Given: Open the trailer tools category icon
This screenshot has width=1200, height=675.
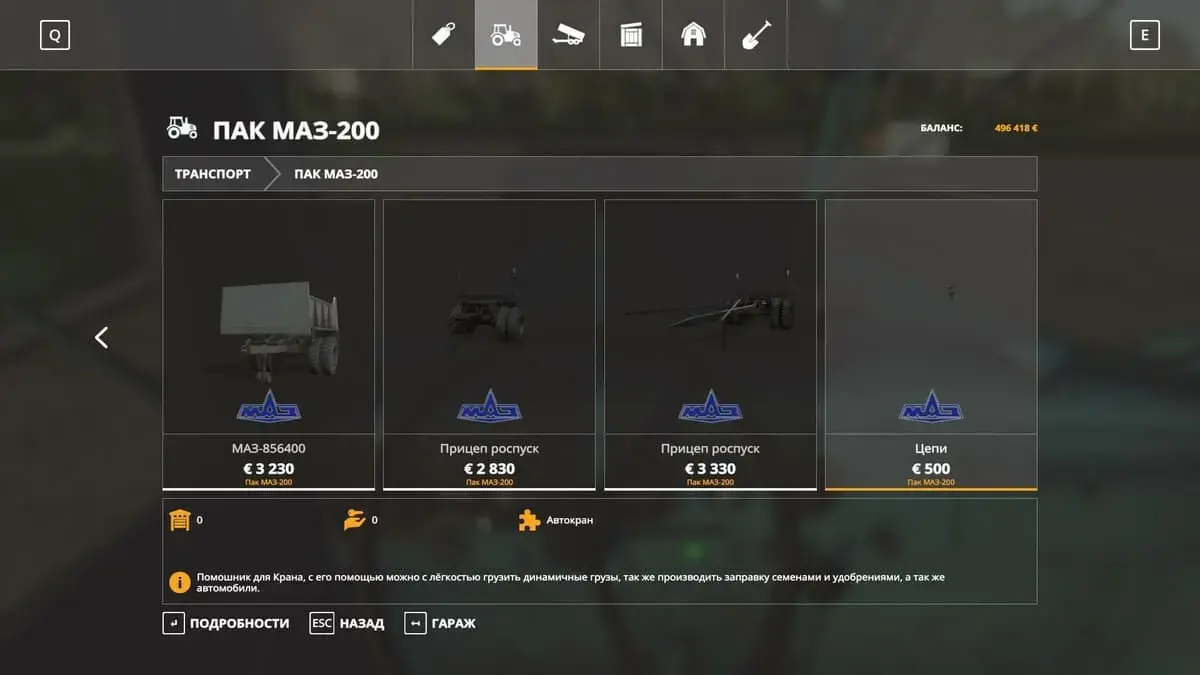Looking at the screenshot, I should click(x=568, y=35).
